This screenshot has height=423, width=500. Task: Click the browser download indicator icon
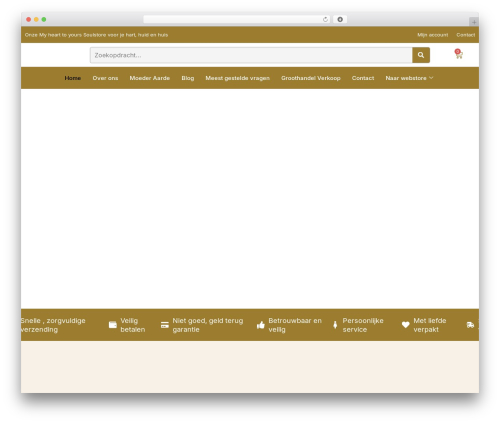tap(340, 20)
